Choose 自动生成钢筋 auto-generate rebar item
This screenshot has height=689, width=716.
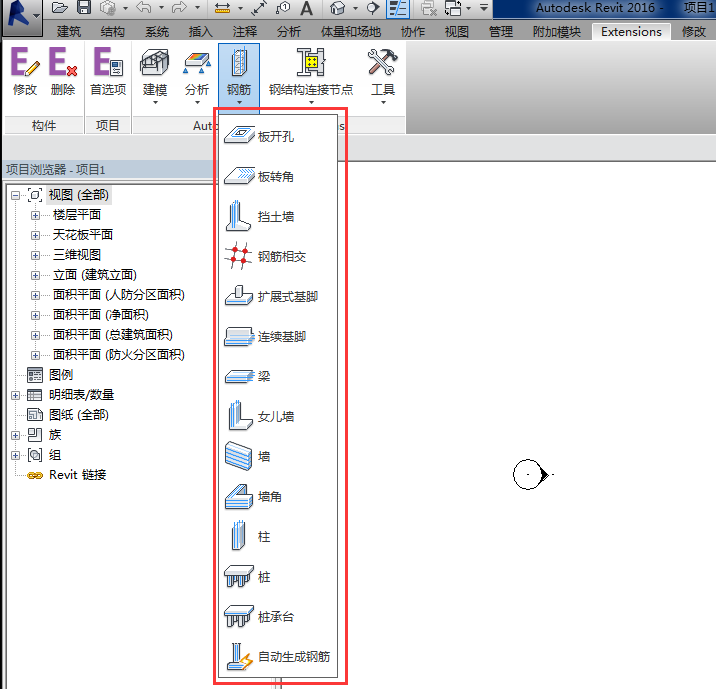[292, 657]
